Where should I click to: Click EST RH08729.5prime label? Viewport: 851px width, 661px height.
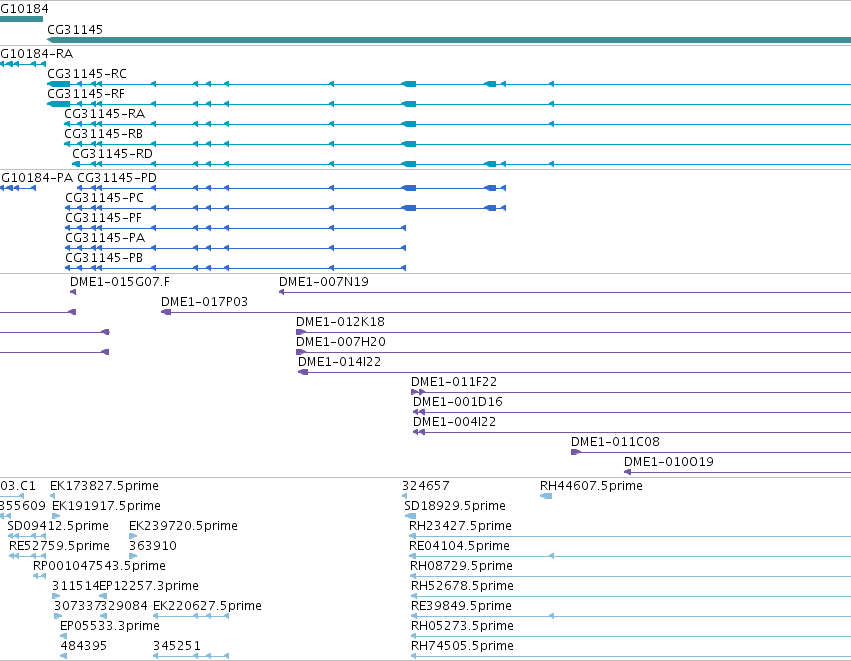tap(461, 567)
